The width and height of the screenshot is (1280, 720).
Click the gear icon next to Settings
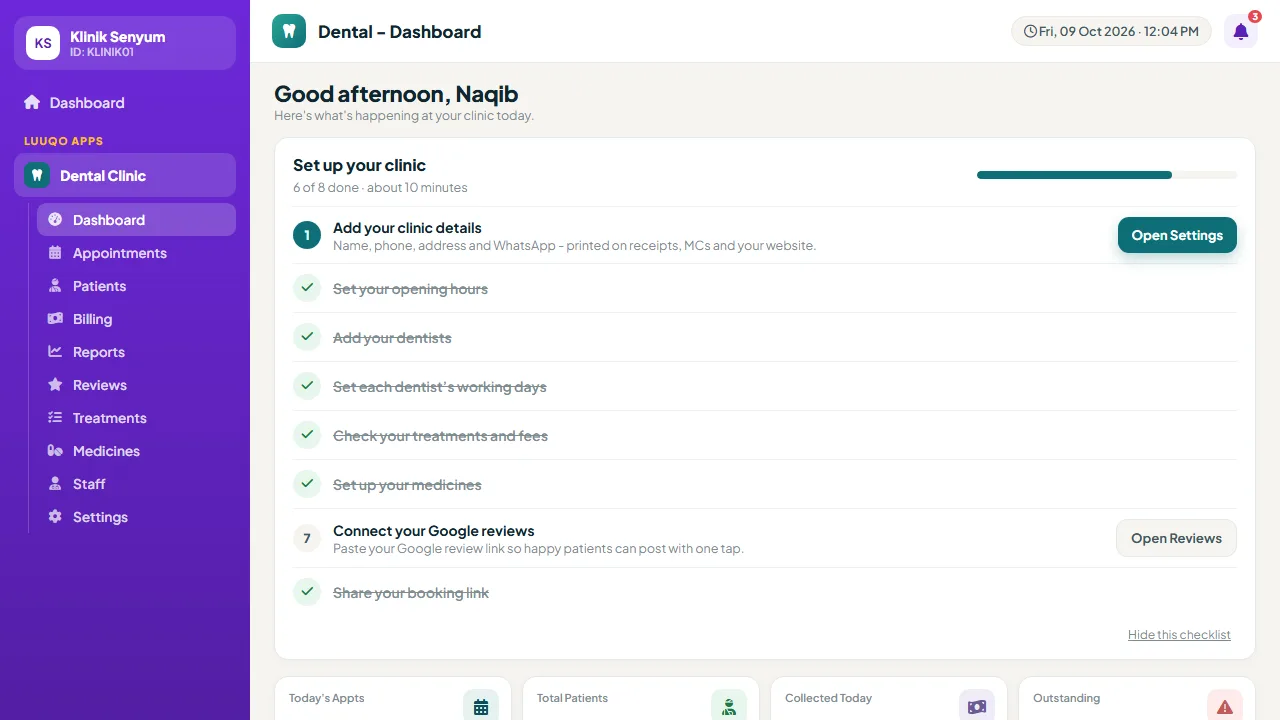tap(55, 517)
